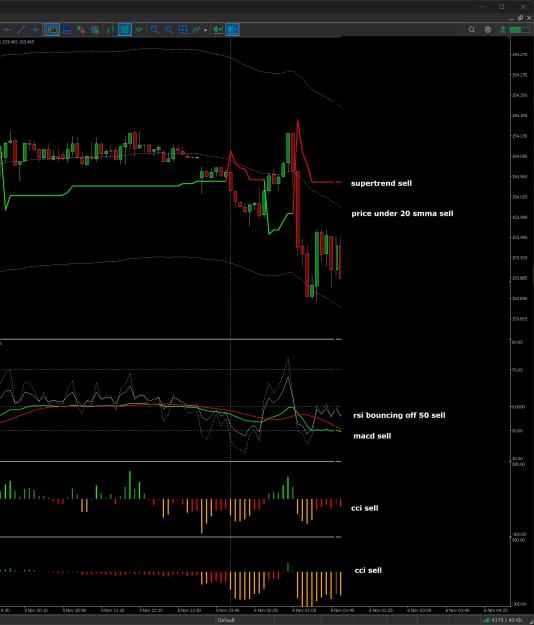534x625 pixels.
Task: Open the account profile icon
Action: point(488,29)
